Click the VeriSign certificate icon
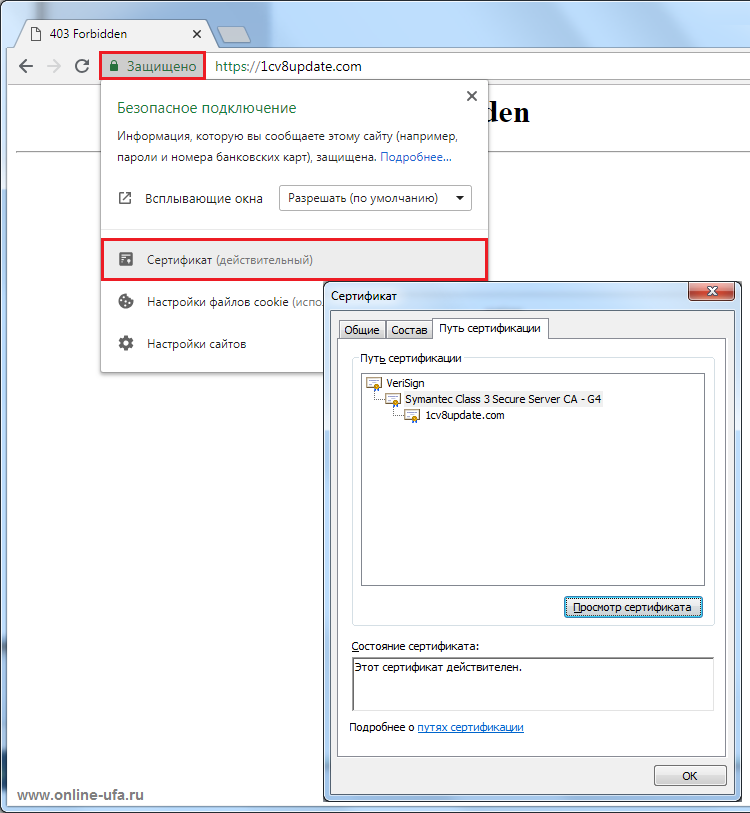Image resolution: width=750 pixels, height=813 pixels. coord(374,383)
